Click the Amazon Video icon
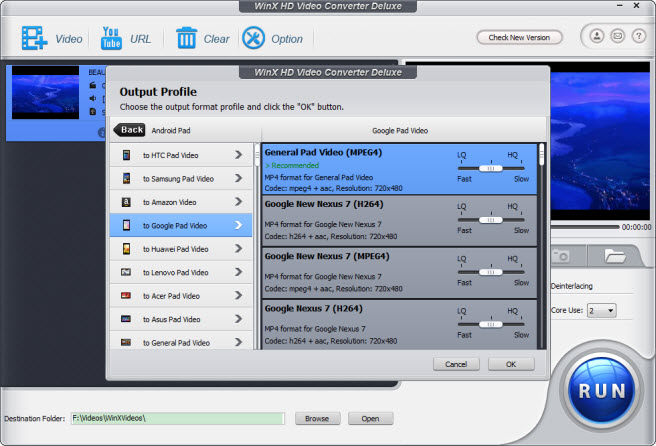656x446 pixels. [126, 202]
